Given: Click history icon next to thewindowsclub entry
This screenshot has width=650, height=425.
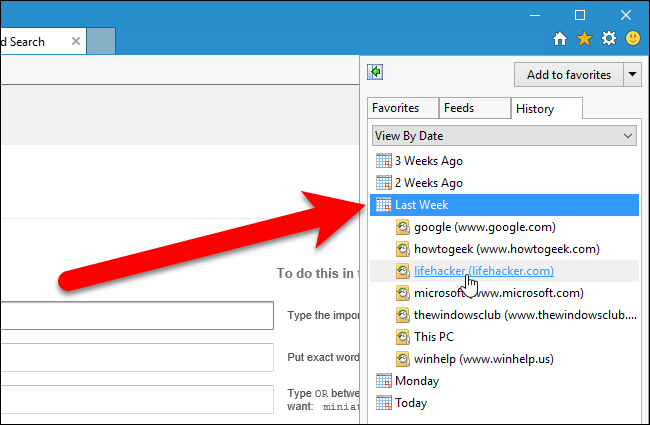Looking at the screenshot, I should pyautogui.click(x=403, y=315).
